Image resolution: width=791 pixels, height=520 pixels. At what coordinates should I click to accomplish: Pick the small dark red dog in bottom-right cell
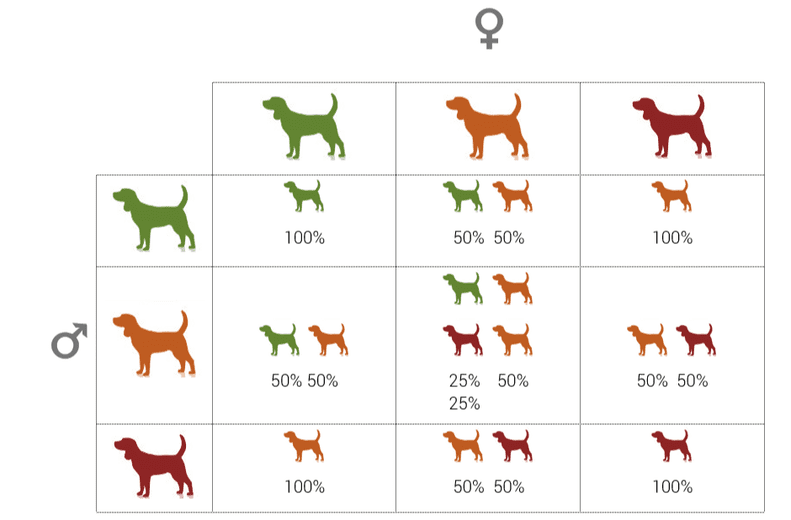[x=671, y=445]
